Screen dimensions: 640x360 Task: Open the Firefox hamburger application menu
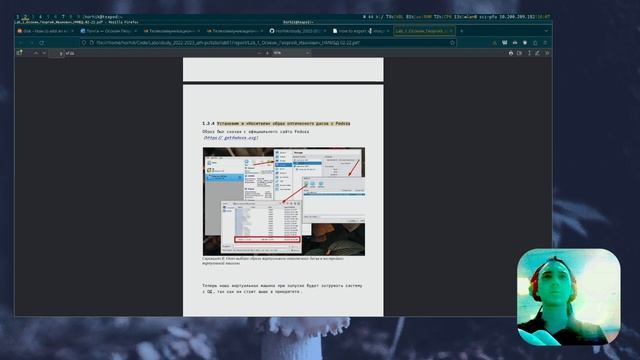[x=545, y=42]
